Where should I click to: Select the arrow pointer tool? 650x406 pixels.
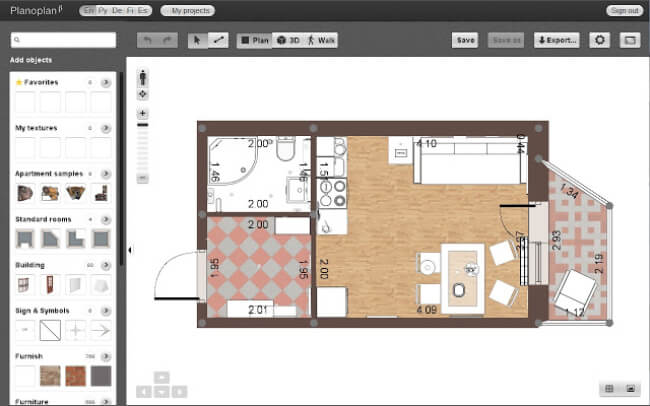(197, 40)
